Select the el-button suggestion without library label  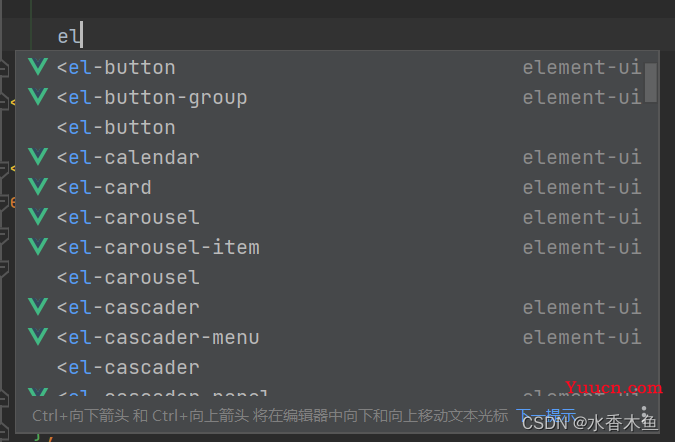point(330,127)
